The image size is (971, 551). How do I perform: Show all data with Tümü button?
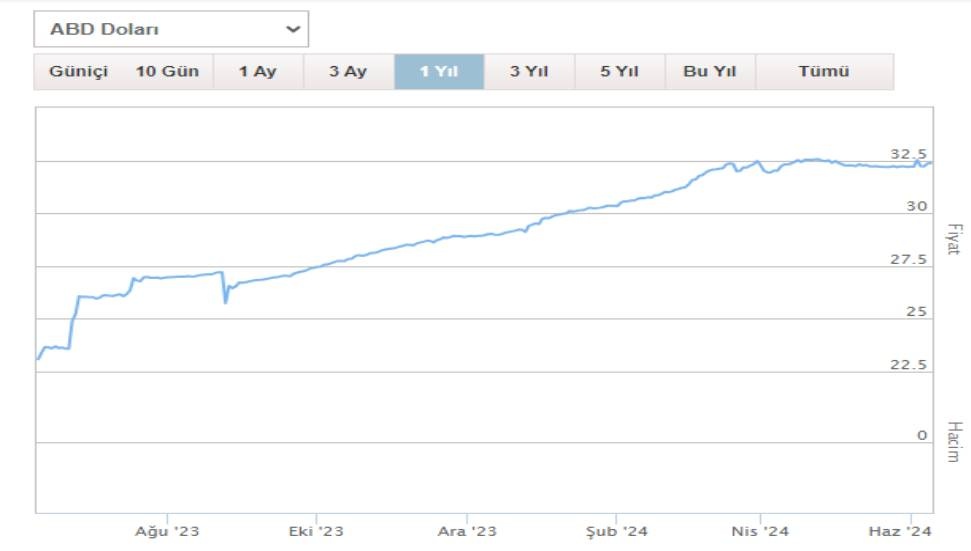click(x=824, y=72)
